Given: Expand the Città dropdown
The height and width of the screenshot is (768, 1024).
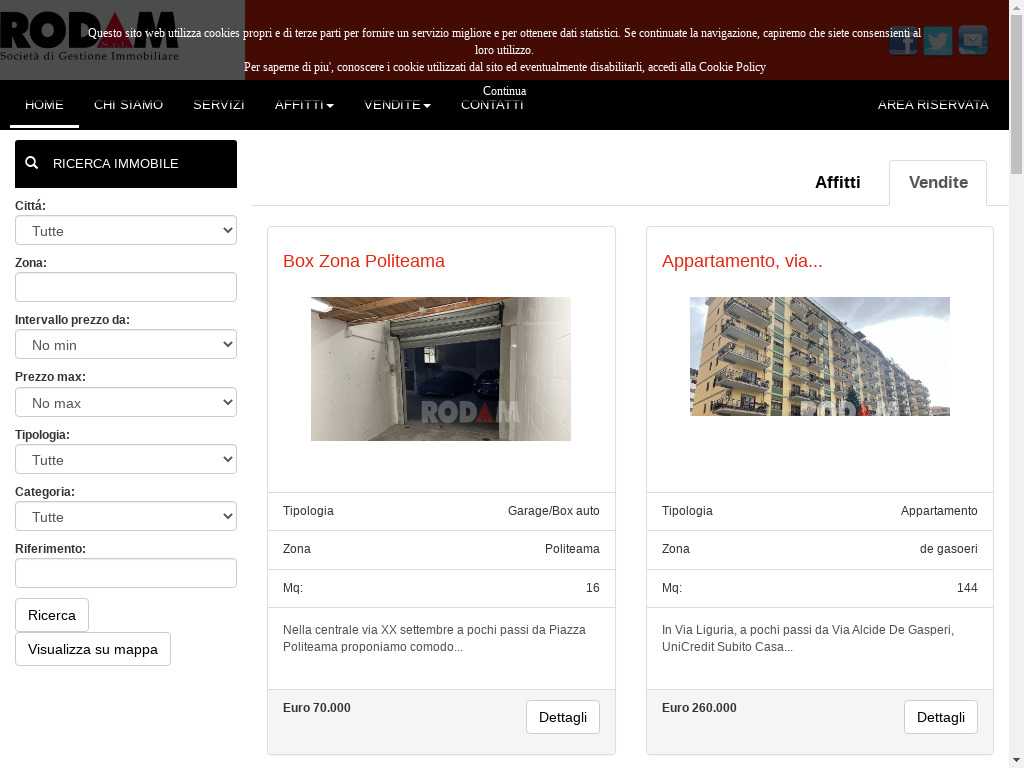Looking at the screenshot, I should point(126,231).
